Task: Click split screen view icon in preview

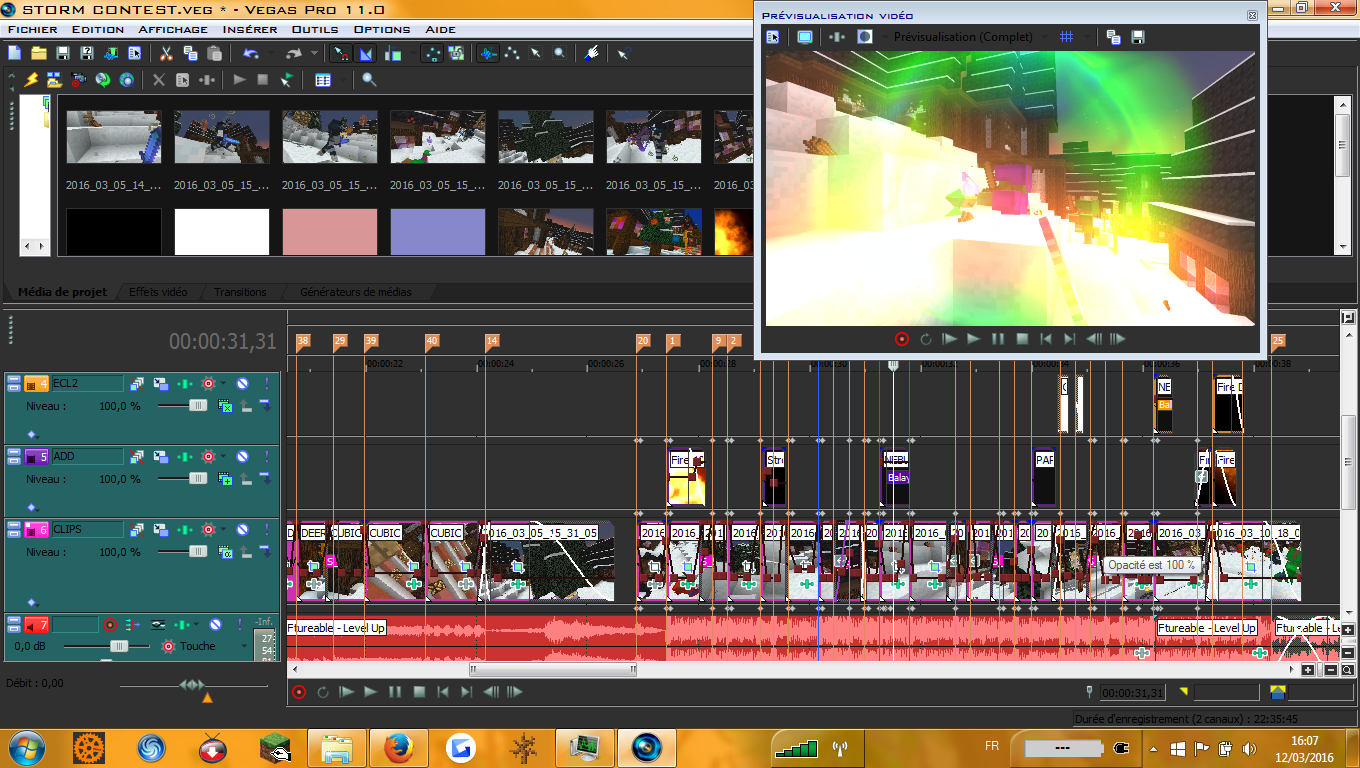Action: 865,37
